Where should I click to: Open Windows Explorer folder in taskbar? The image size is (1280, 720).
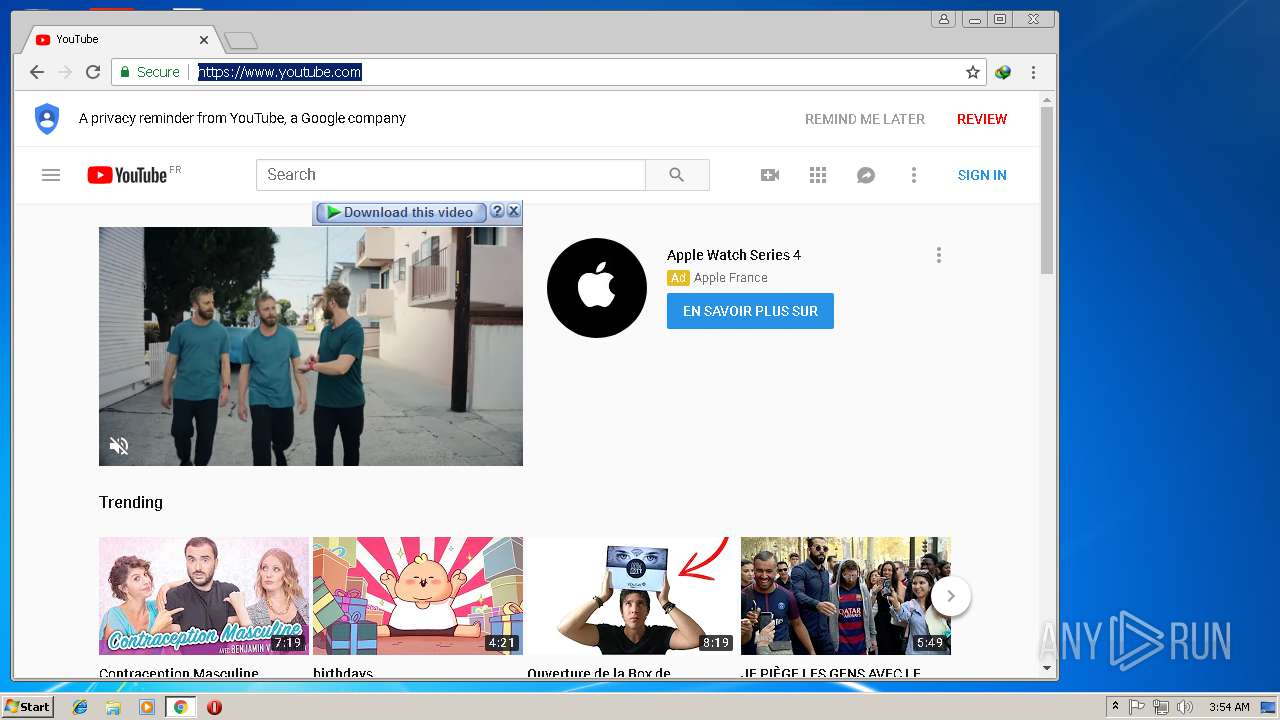[x=113, y=707]
